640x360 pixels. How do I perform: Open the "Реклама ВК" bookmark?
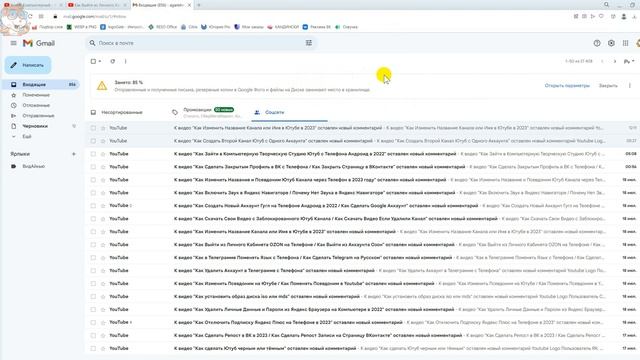pyautogui.click(x=317, y=27)
